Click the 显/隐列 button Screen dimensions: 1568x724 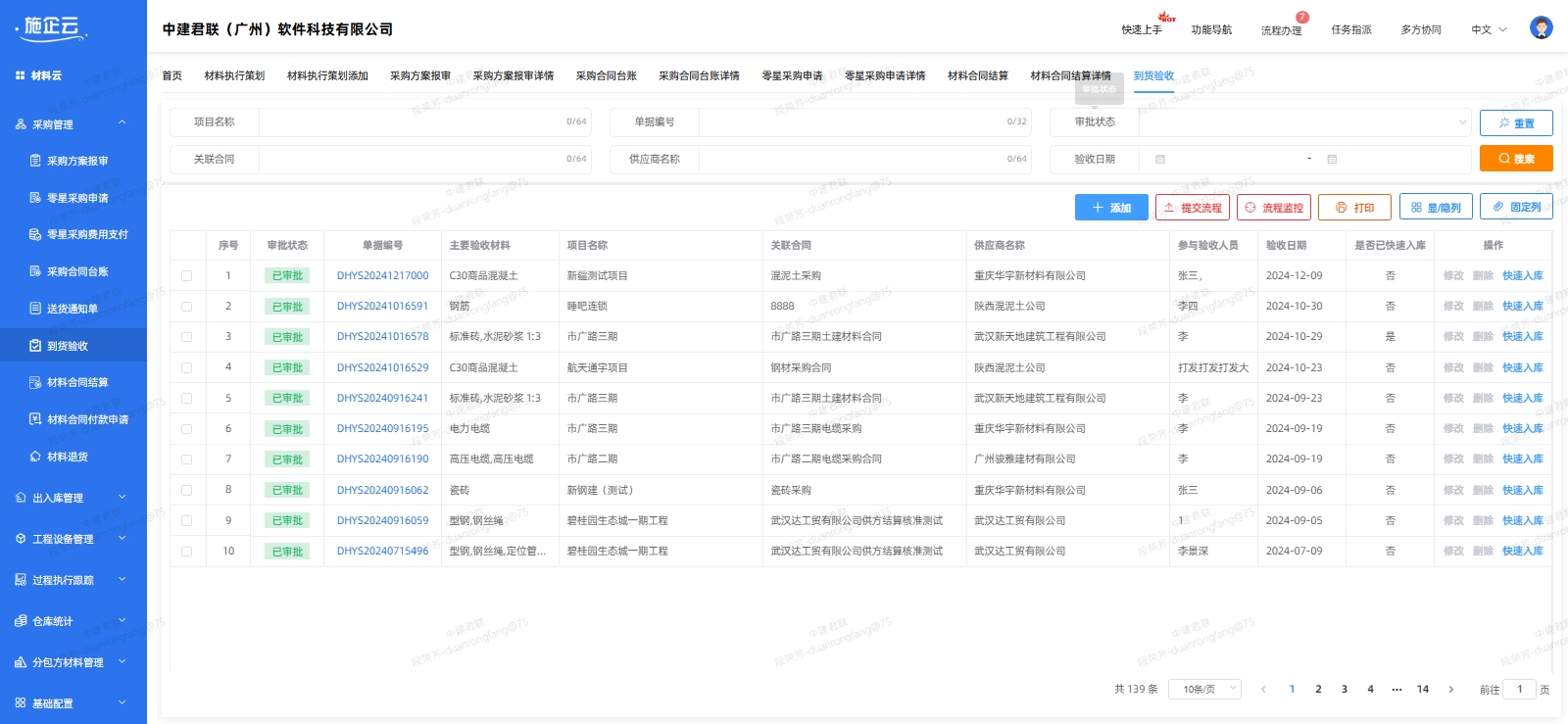(1437, 208)
